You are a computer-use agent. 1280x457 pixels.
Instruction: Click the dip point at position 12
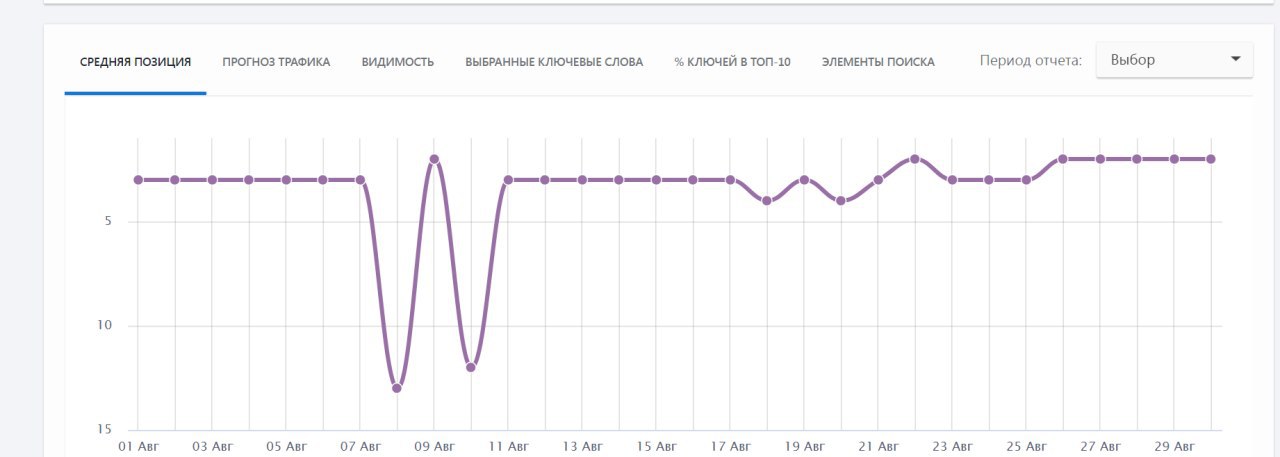coord(471,367)
